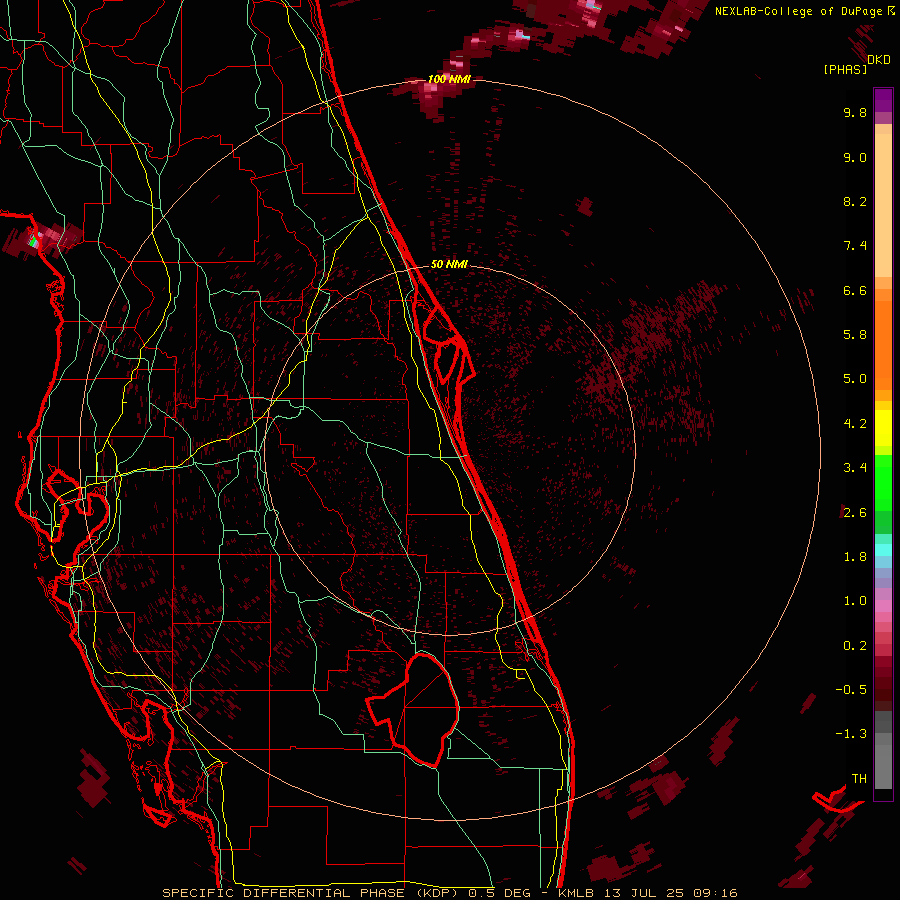
Task: Select the 3.4 scale value
Action: [855, 468]
